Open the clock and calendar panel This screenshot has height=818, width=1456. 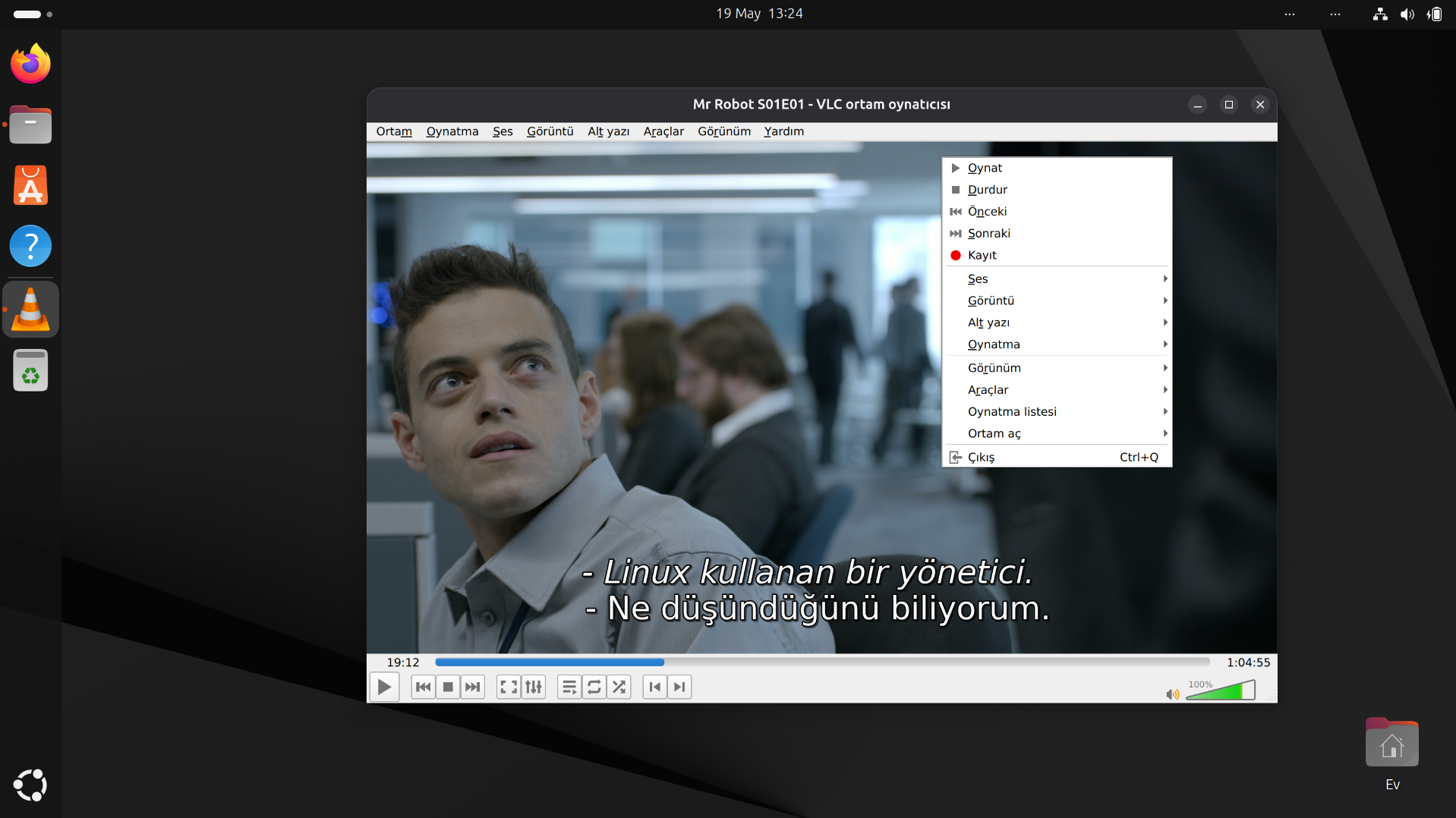click(x=759, y=14)
